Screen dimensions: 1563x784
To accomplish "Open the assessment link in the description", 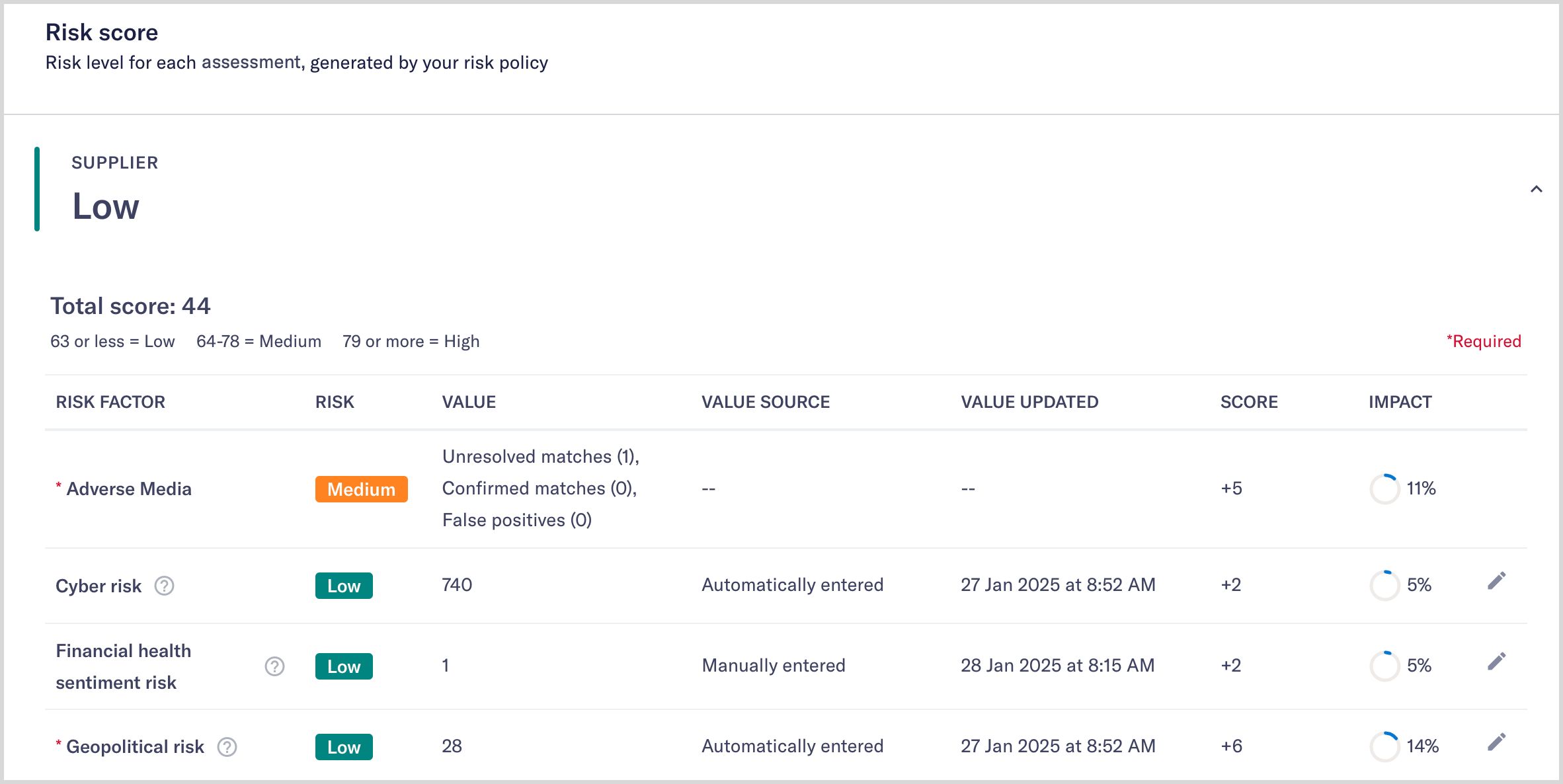I will tap(251, 62).
